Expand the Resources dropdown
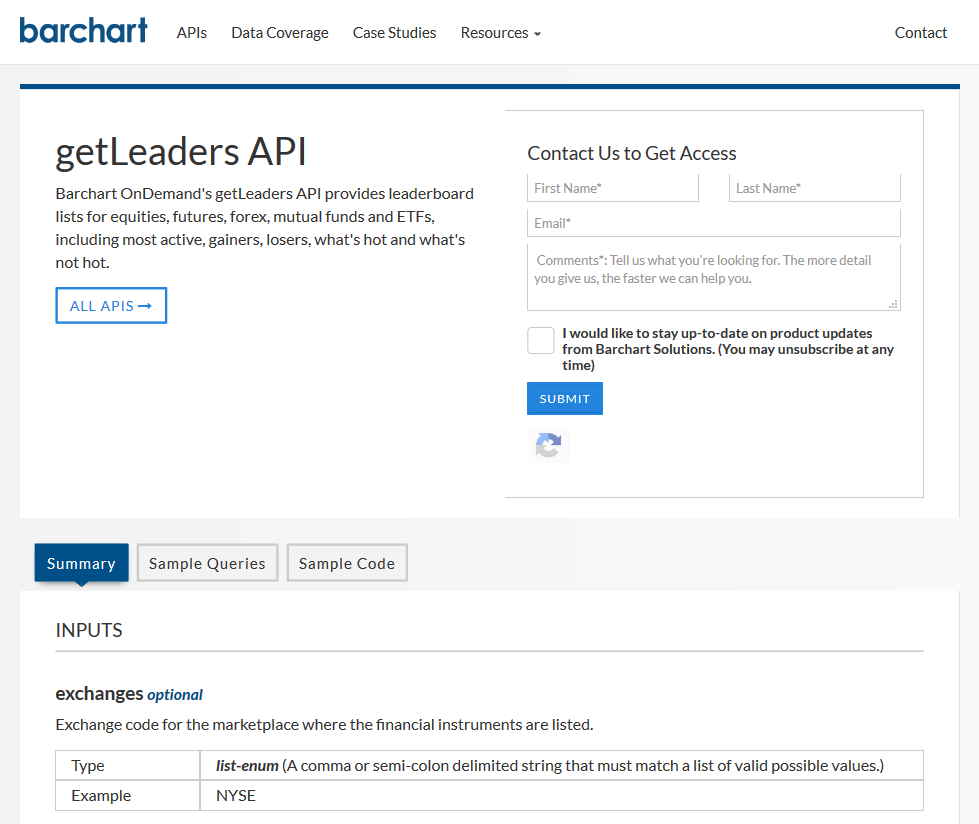Screen dimensions: 979x824 point(501,32)
